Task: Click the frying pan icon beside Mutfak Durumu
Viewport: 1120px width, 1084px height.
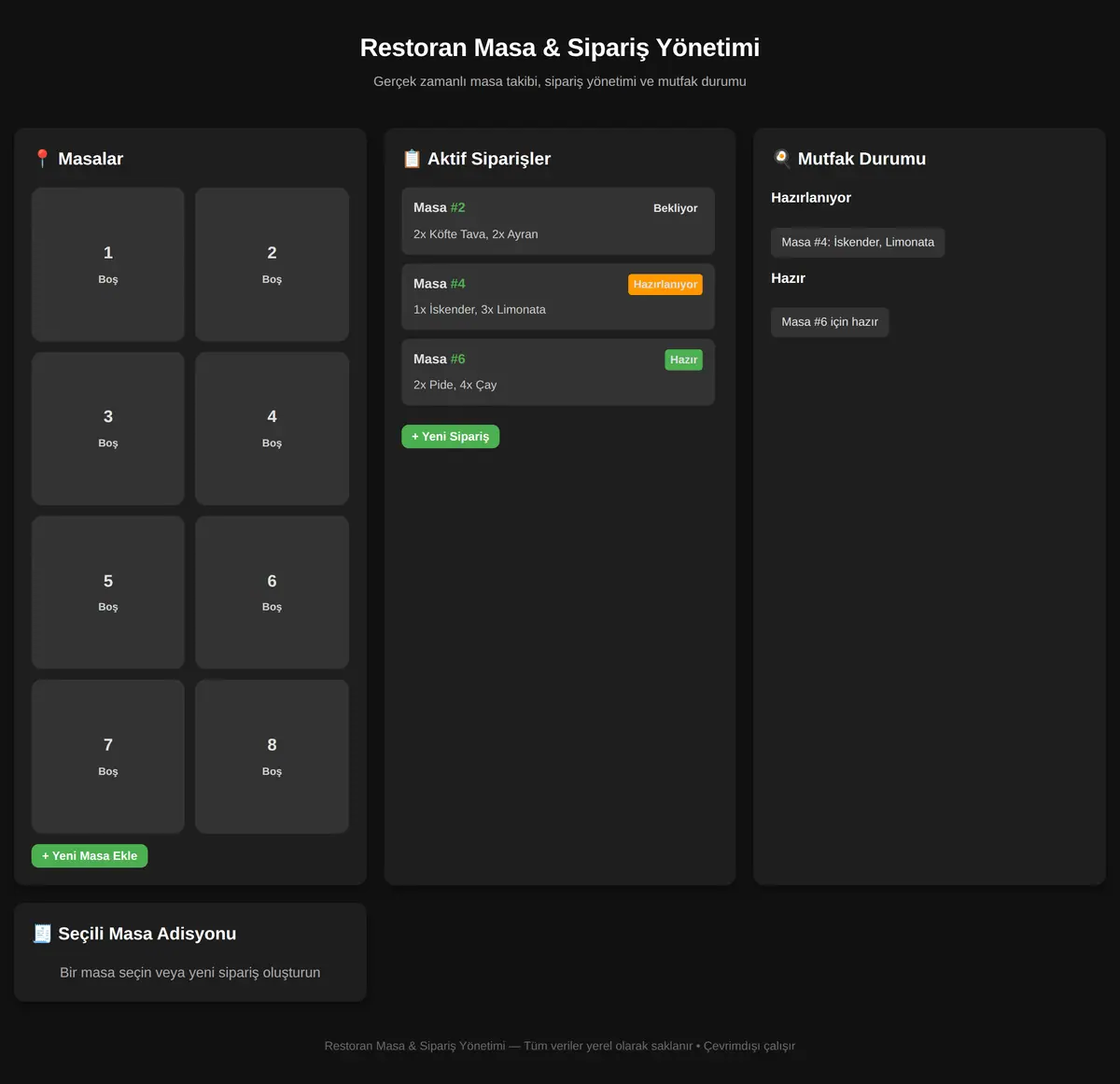Action: pos(781,159)
